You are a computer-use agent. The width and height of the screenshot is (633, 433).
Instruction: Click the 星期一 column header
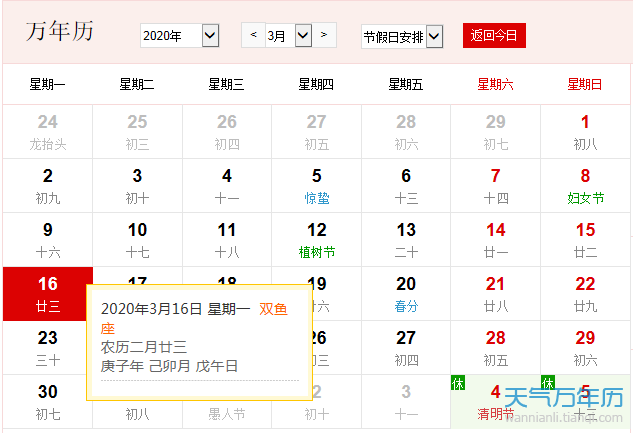pos(47,84)
